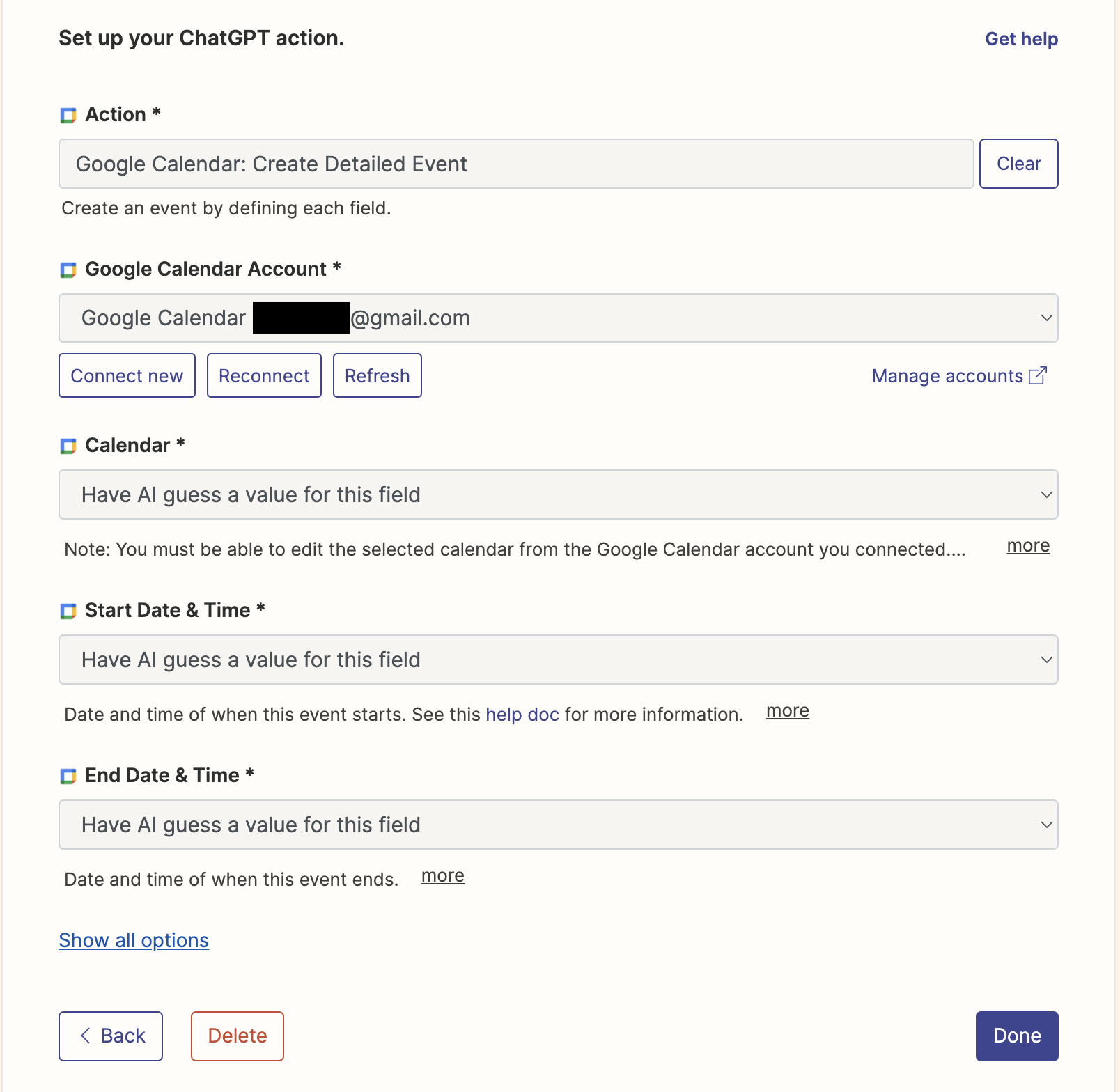Click Show all options link

pyautogui.click(x=134, y=940)
